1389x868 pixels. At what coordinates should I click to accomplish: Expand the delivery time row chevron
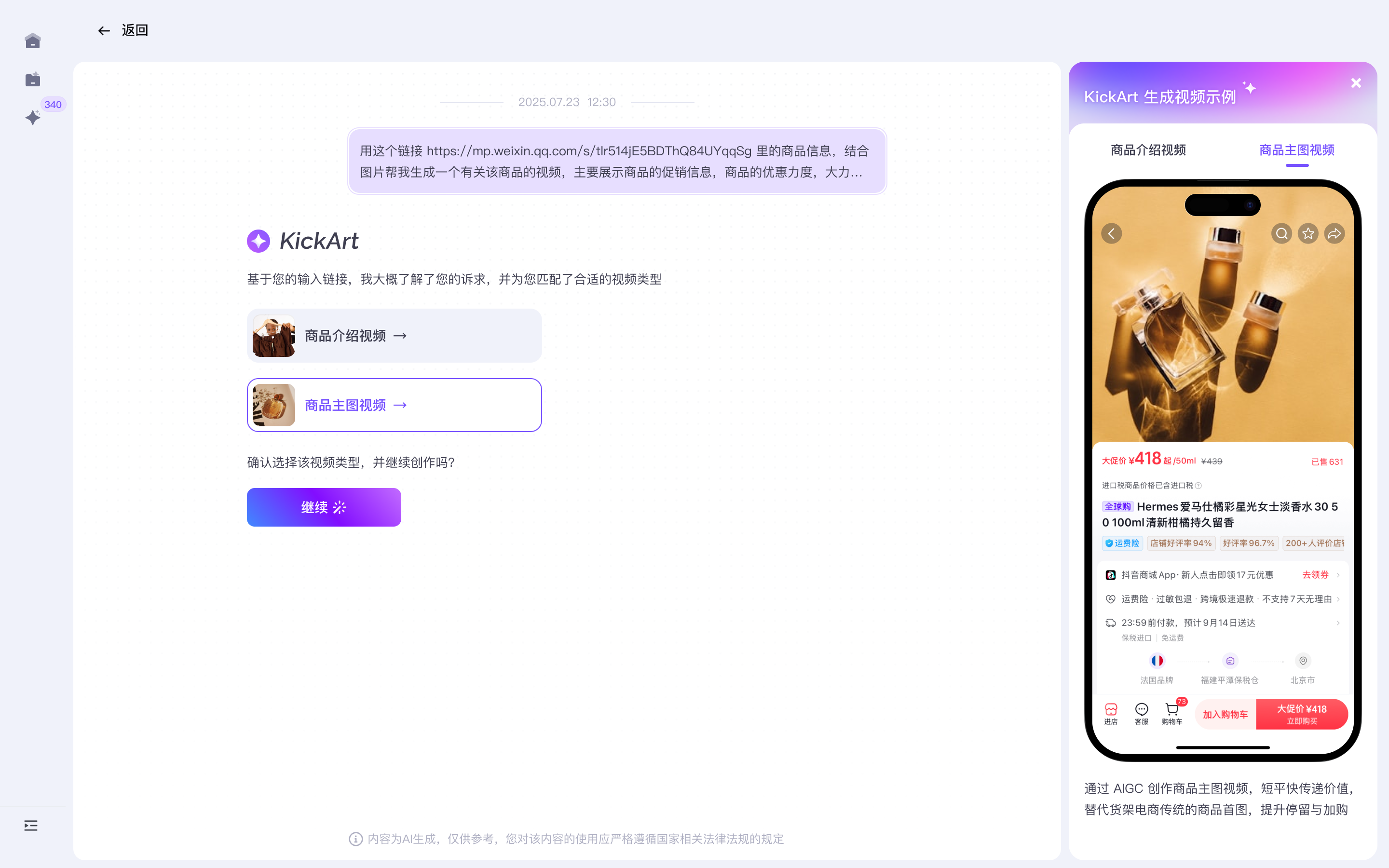tap(1338, 623)
